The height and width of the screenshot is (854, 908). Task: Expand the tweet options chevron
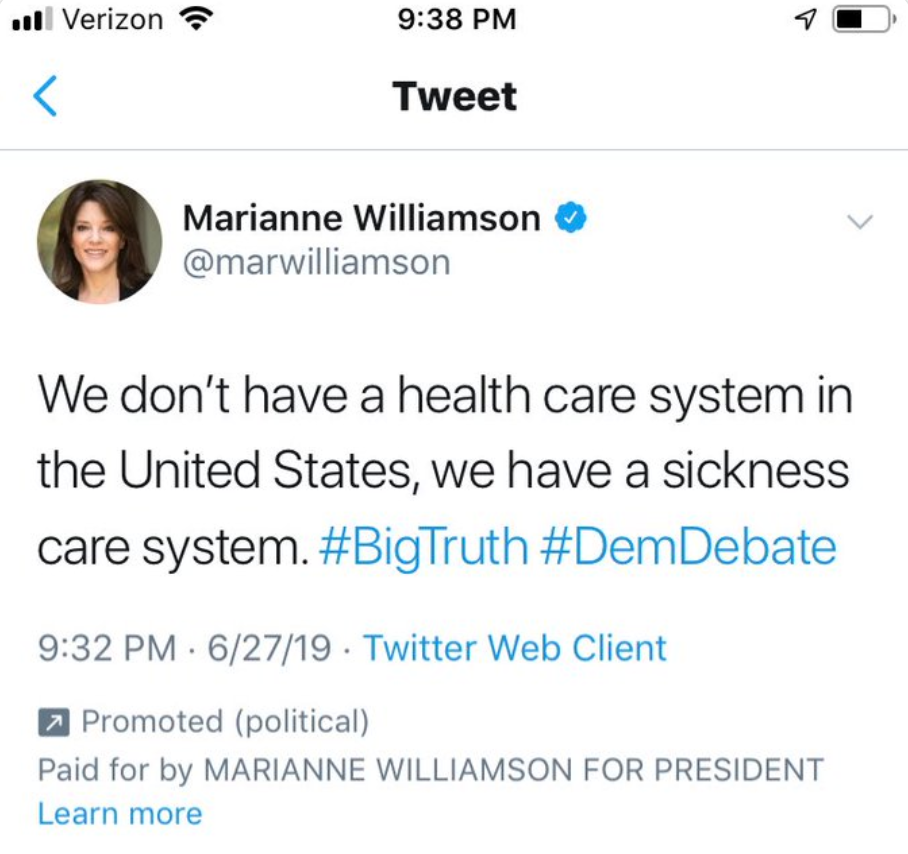860,221
